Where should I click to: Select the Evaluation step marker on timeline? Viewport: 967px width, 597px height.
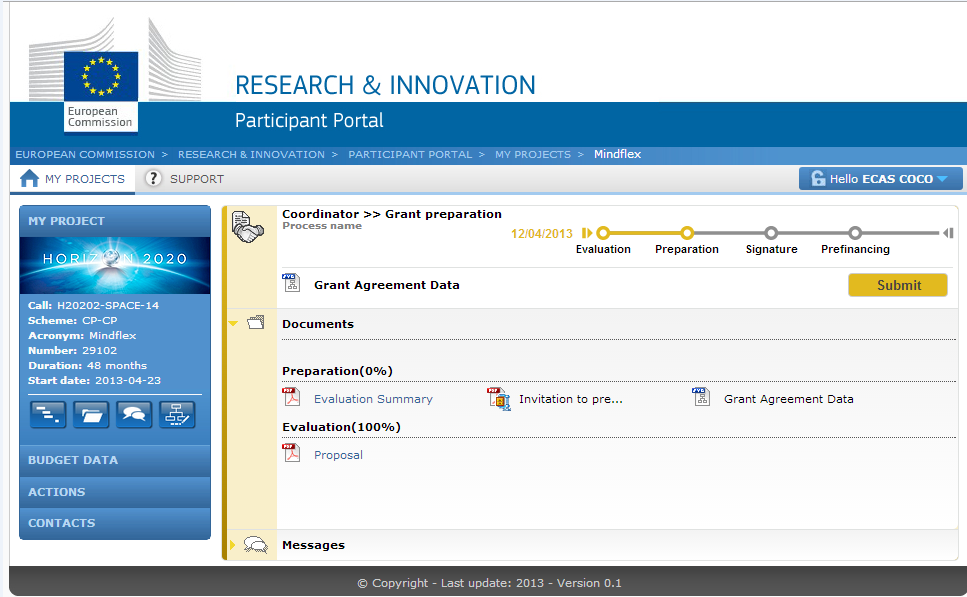pos(603,233)
